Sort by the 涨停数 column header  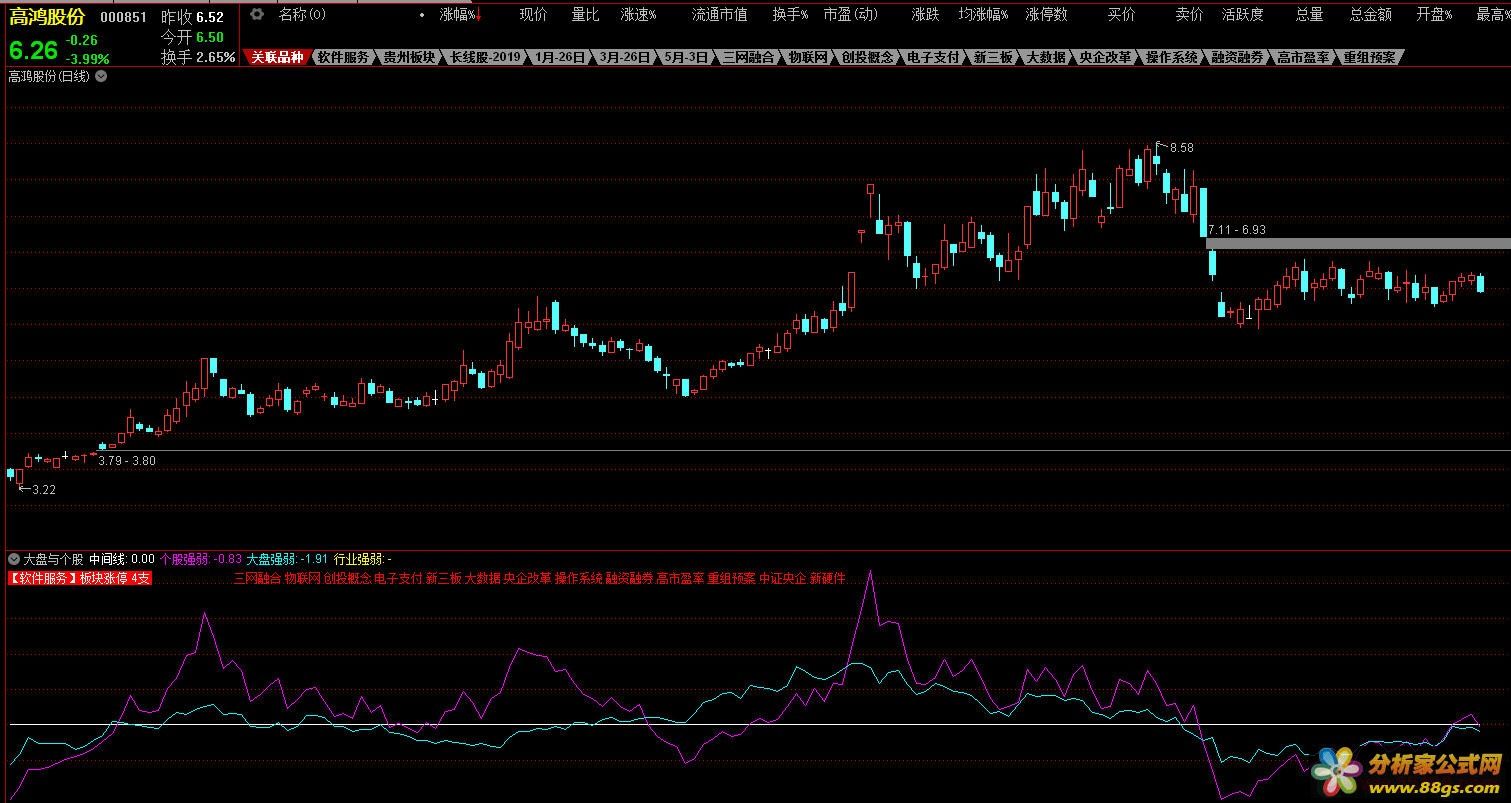click(1046, 14)
